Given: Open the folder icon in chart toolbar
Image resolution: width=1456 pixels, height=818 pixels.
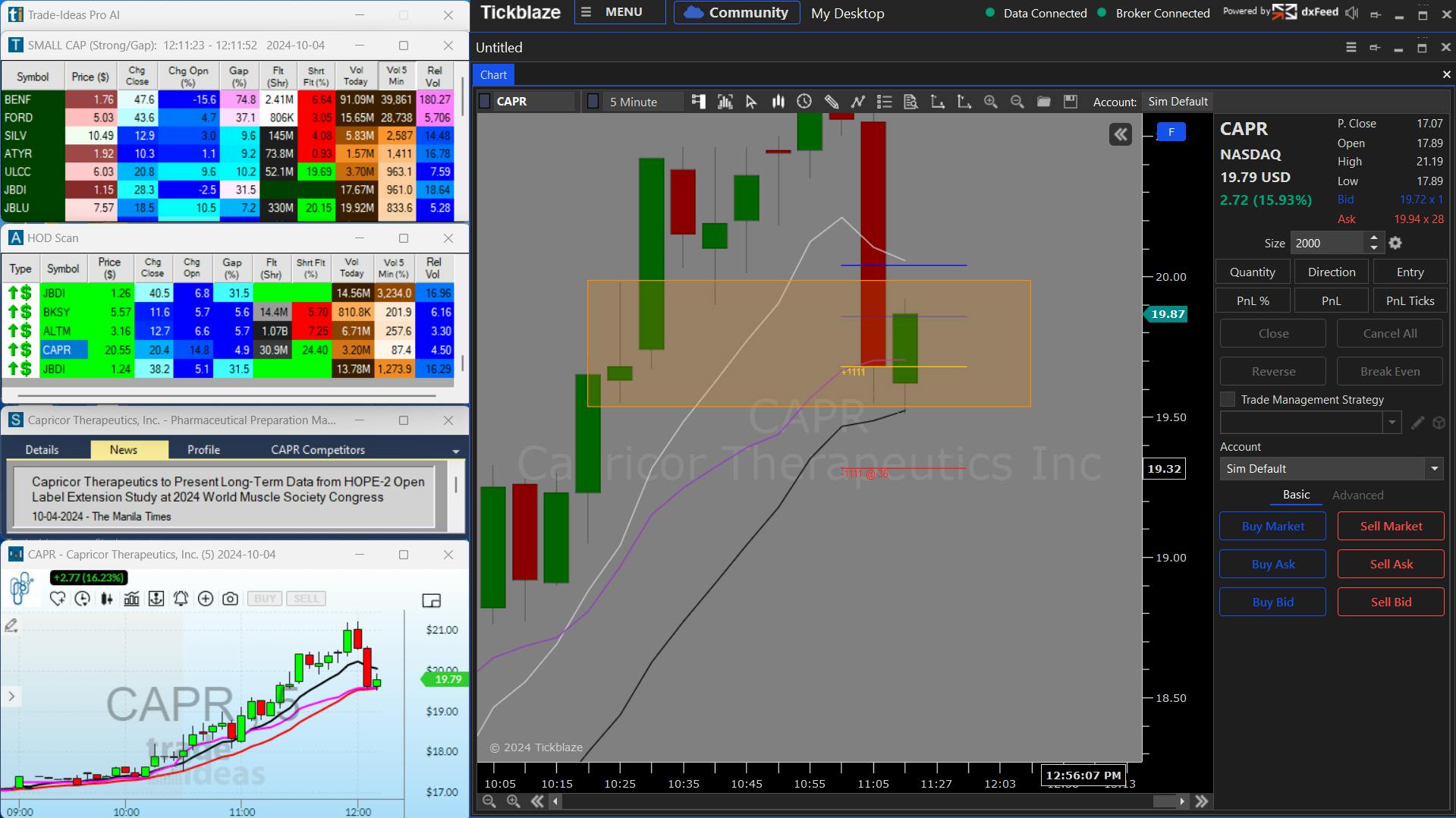Looking at the screenshot, I should point(1044,102).
